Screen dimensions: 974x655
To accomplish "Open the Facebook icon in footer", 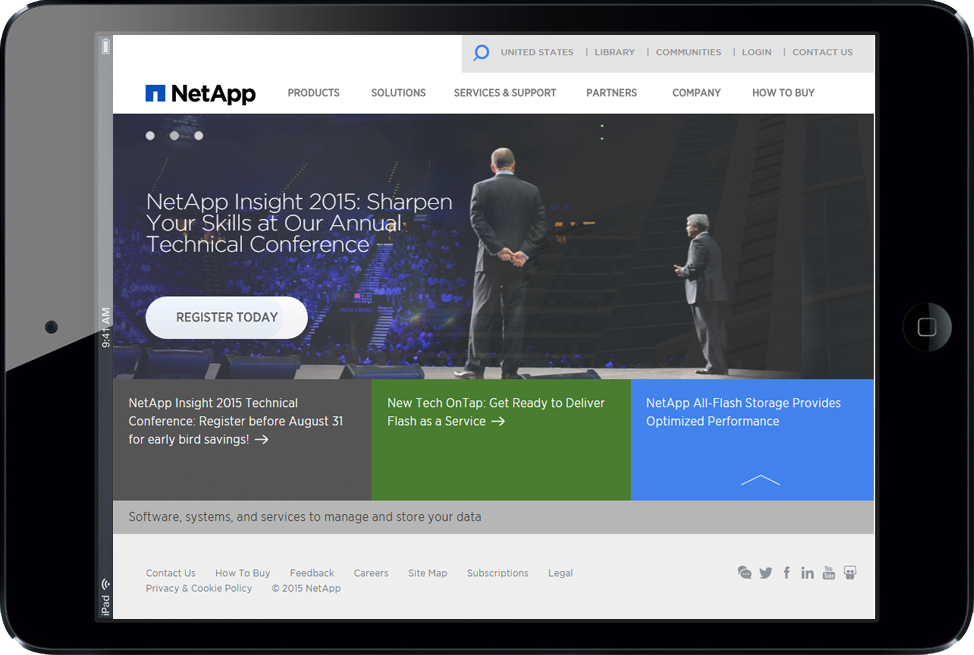I will [x=786, y=572].
